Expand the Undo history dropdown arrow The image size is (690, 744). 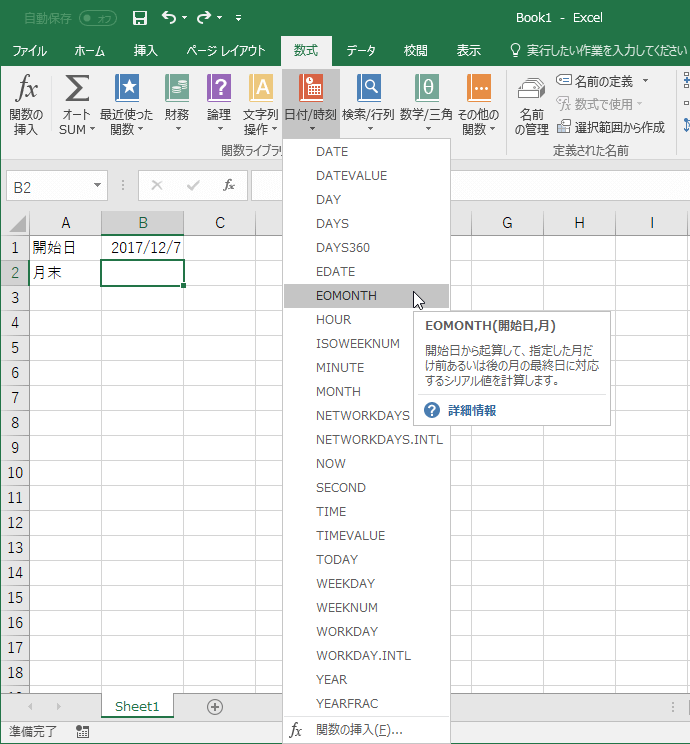point(184,18)
